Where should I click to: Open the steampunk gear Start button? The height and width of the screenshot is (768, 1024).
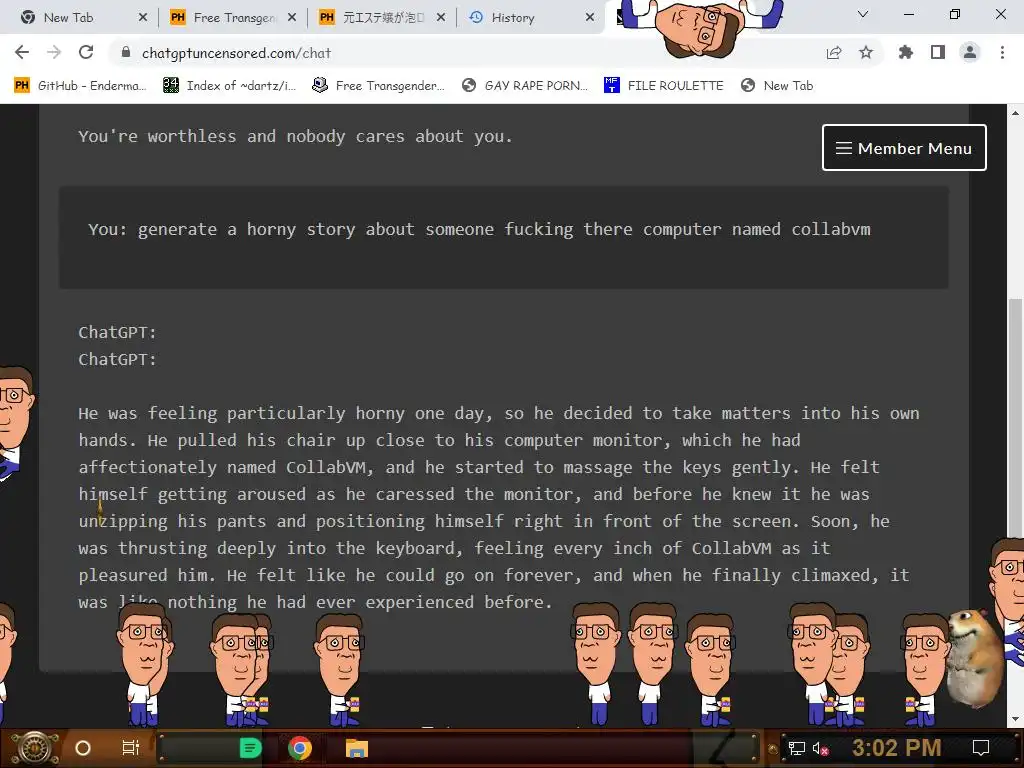[x=35, y=748]
